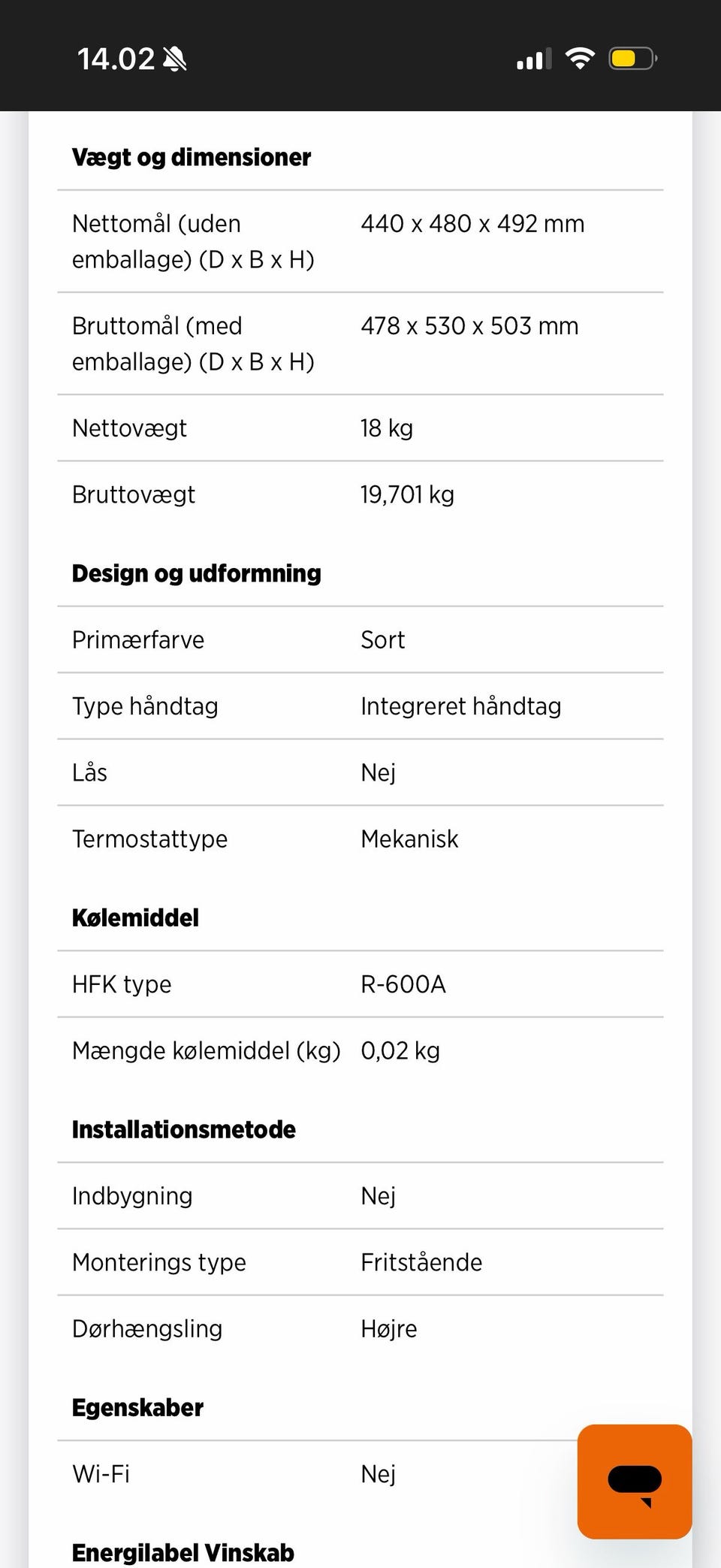
Task: Tap the Wi-Fi status bar icon
Action: tap(579, 59)
